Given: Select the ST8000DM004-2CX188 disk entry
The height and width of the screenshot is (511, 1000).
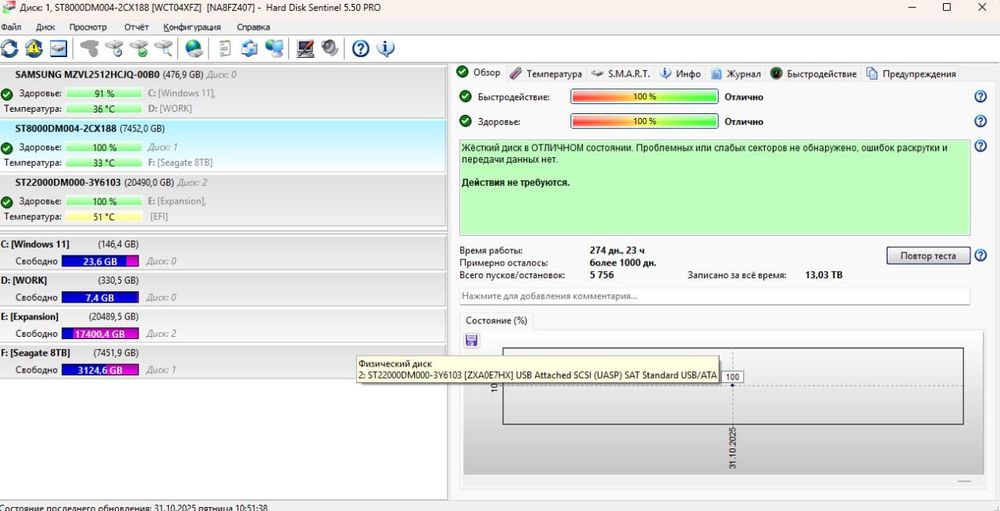Looking at the screenshot, I should pos(223,145).
